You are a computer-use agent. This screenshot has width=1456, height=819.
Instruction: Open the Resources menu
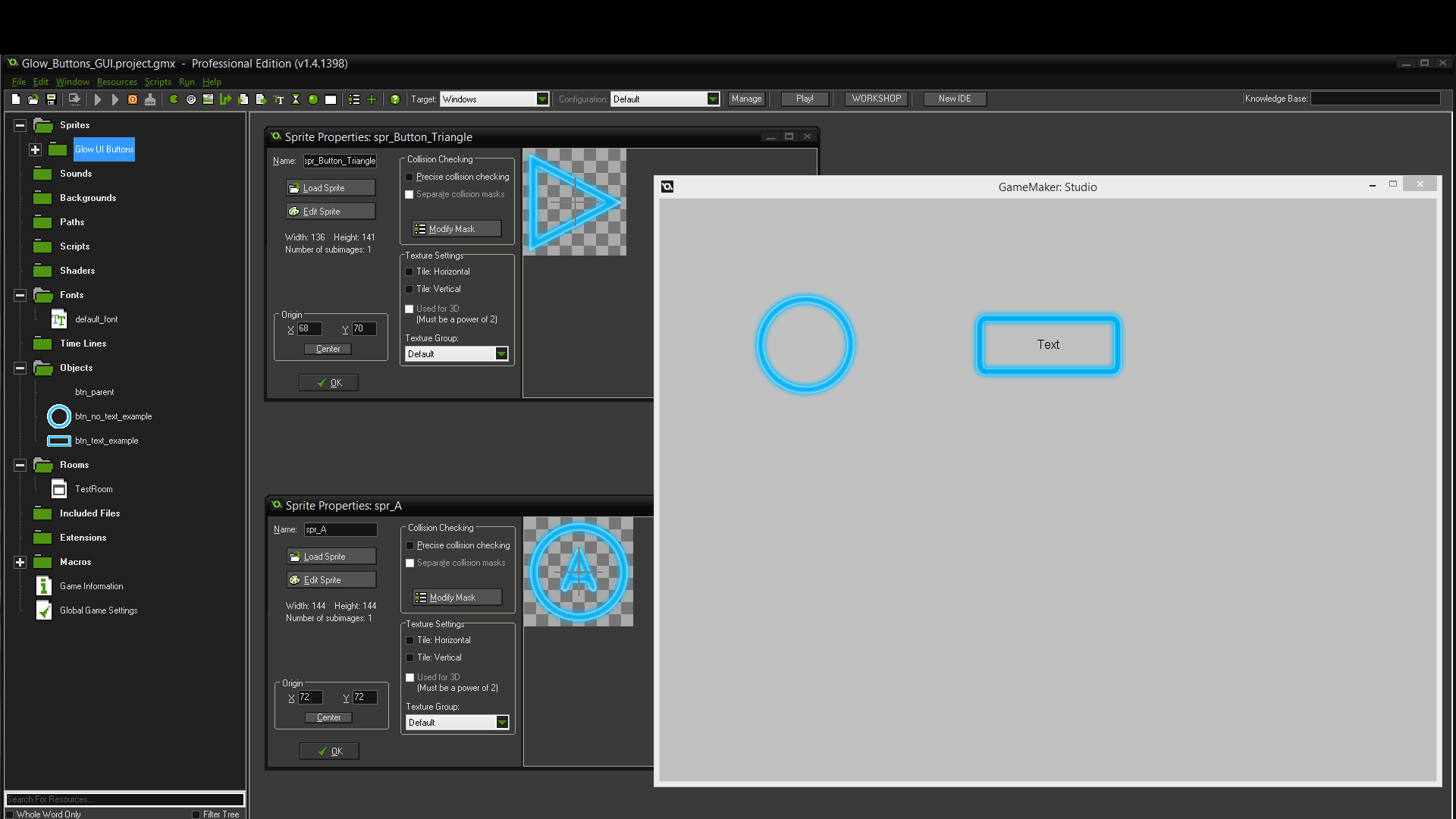coord(117,82)
